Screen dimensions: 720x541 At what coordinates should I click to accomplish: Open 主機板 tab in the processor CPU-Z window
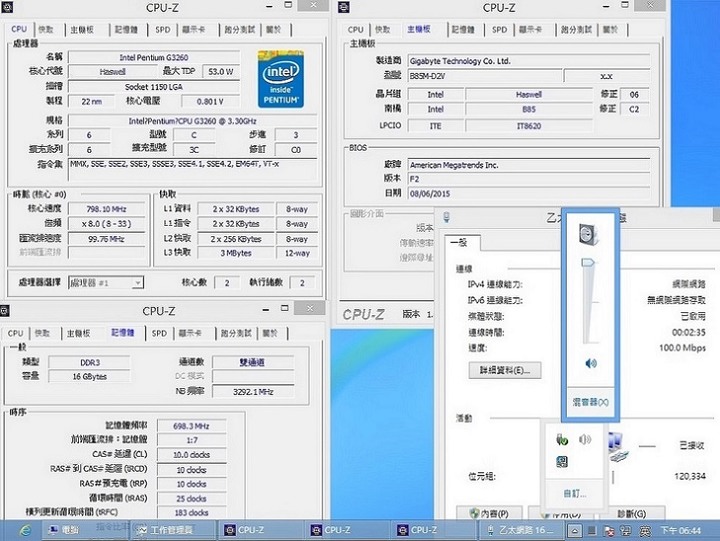point(82,29)
